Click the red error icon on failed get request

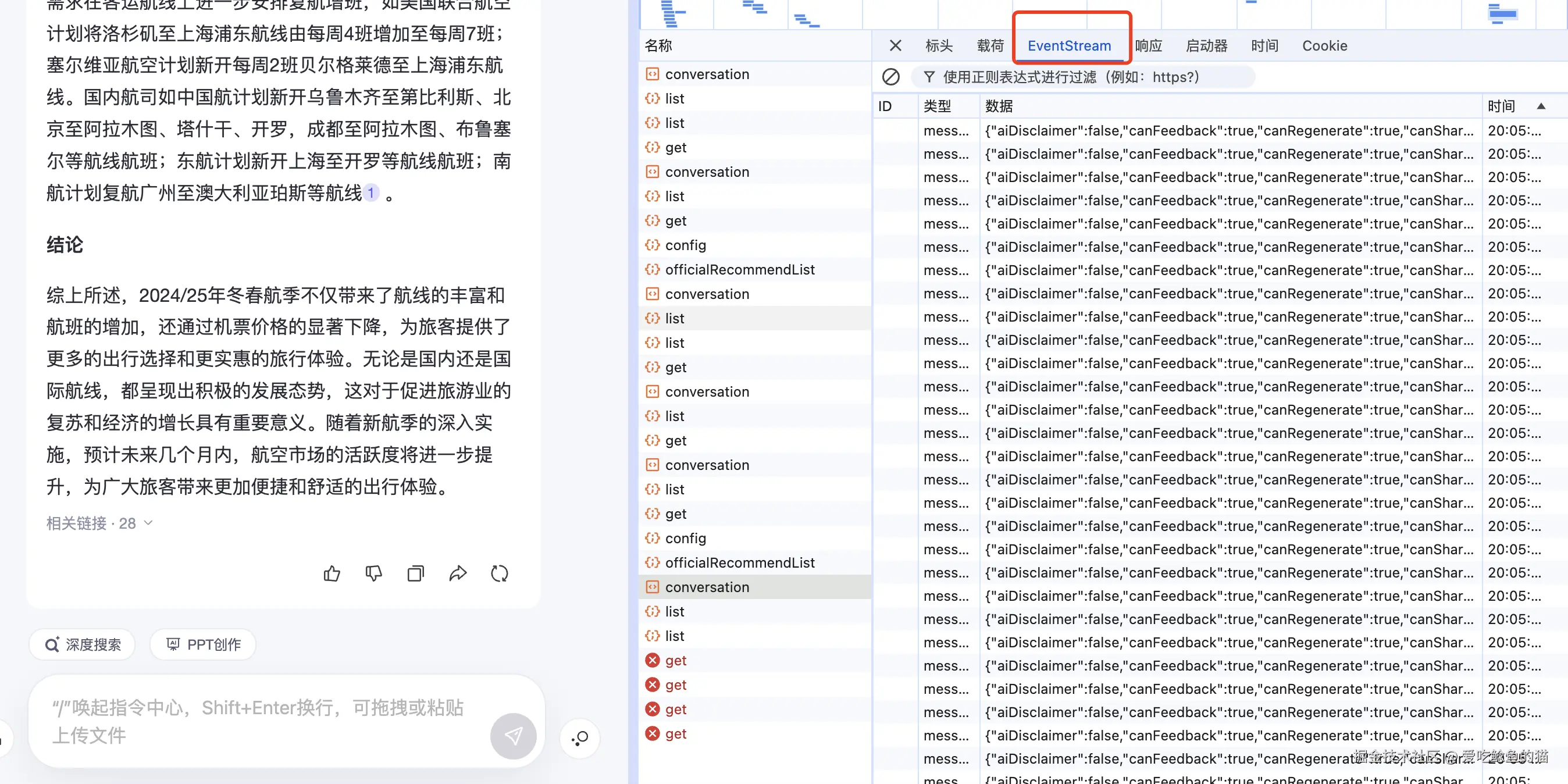click(x=652, y=660)
